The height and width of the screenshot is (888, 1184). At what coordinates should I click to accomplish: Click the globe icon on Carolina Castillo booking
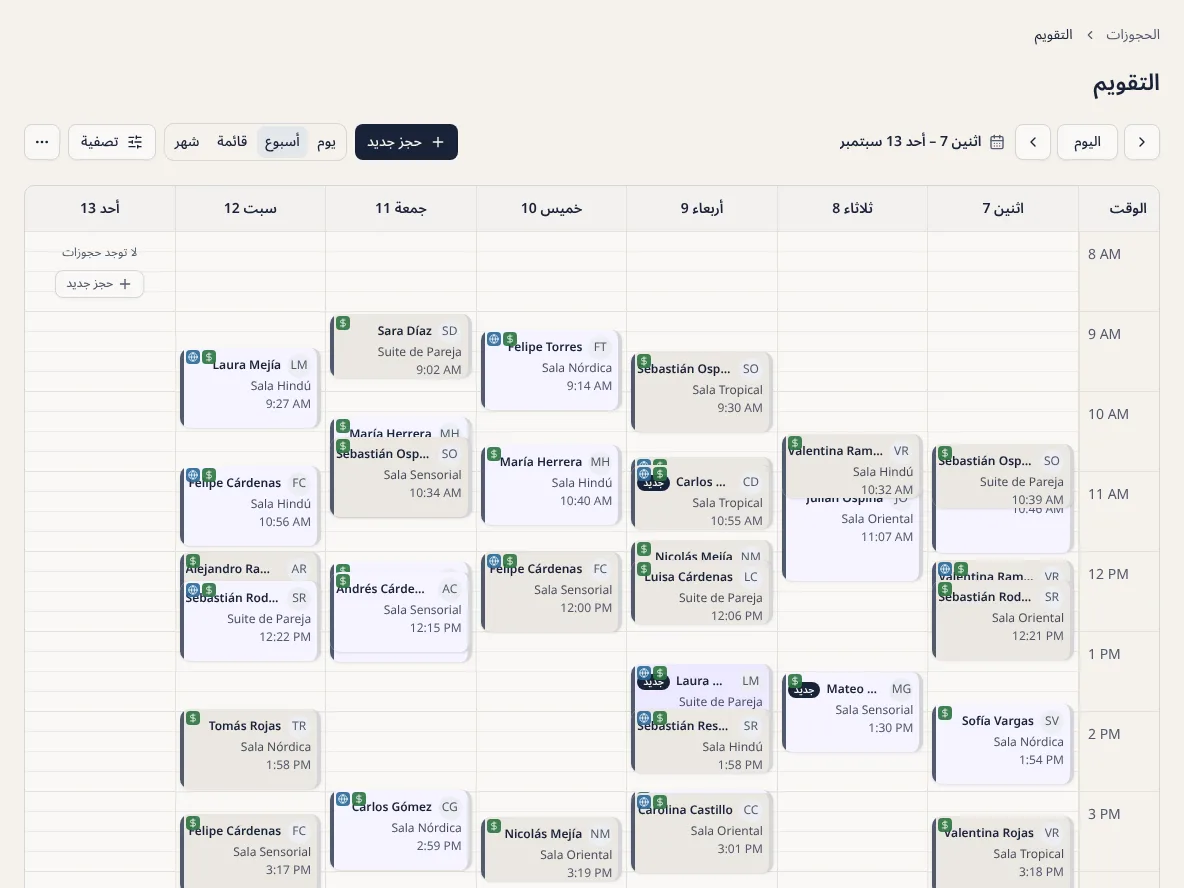click(644, 802)
